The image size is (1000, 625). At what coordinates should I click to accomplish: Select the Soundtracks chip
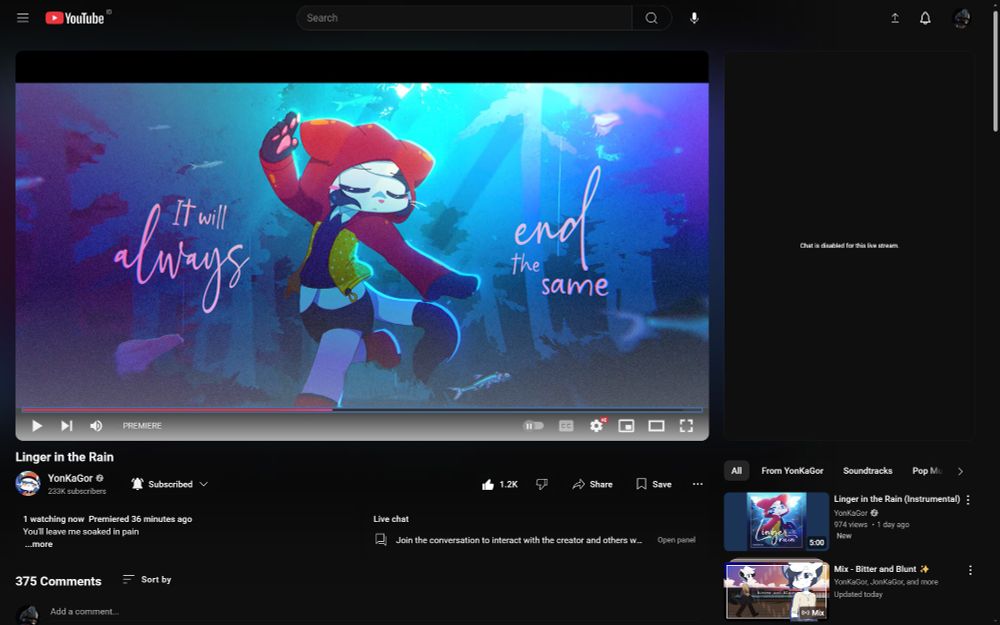point(867,471)
